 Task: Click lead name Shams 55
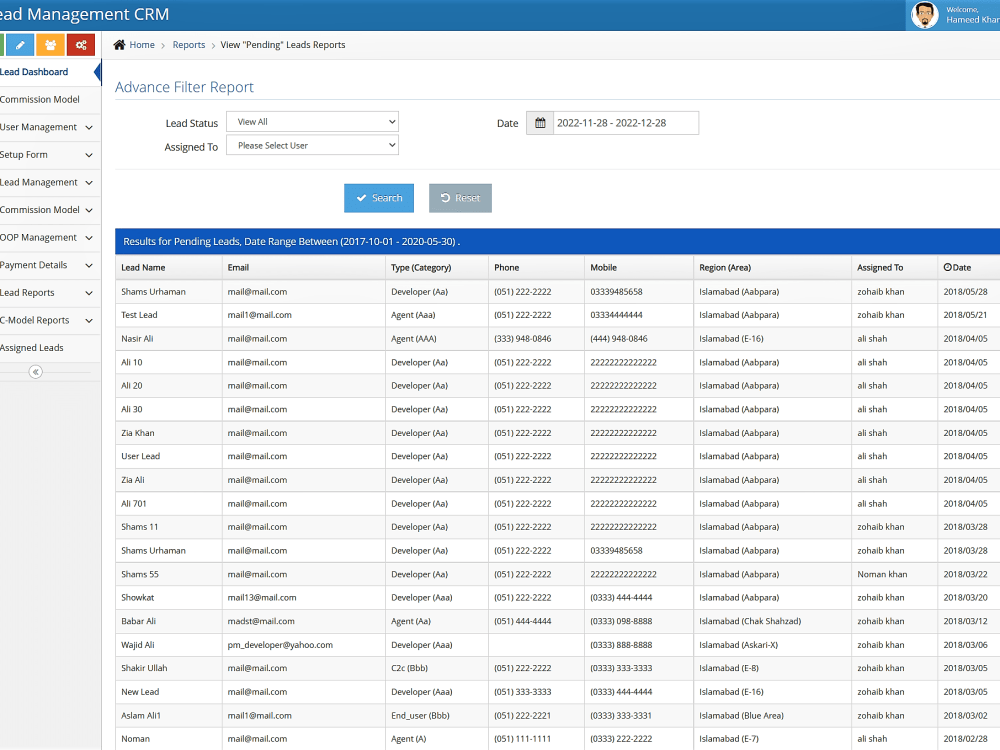140,574
